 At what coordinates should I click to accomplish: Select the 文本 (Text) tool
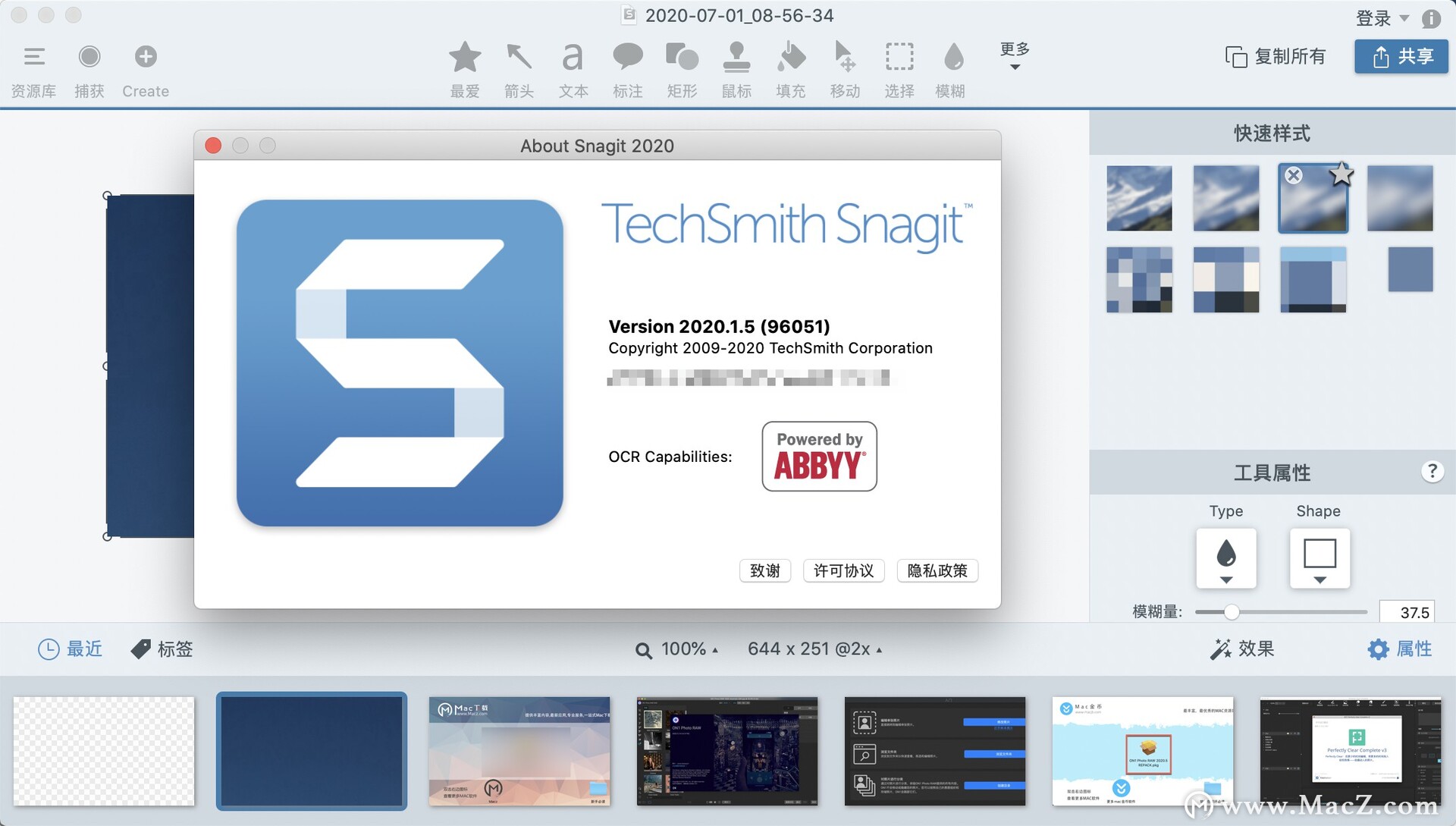tap(573, 68)
